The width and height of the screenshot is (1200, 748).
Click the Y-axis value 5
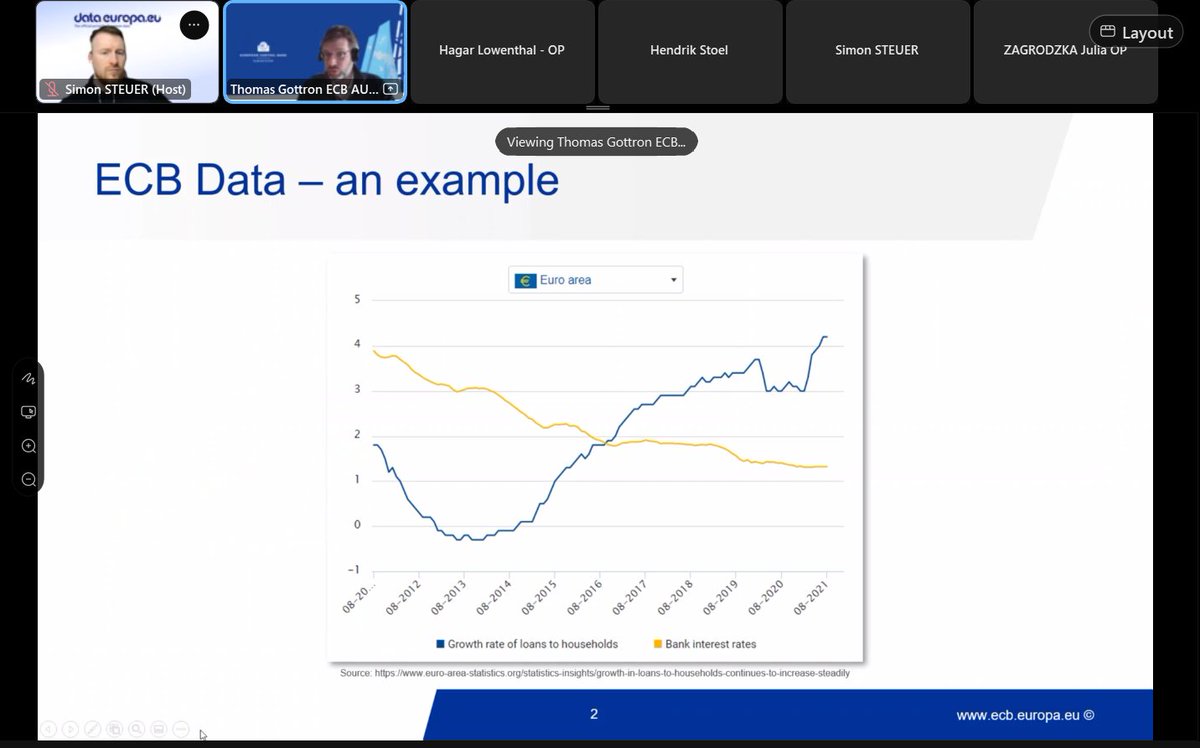[x=357, y=299]
